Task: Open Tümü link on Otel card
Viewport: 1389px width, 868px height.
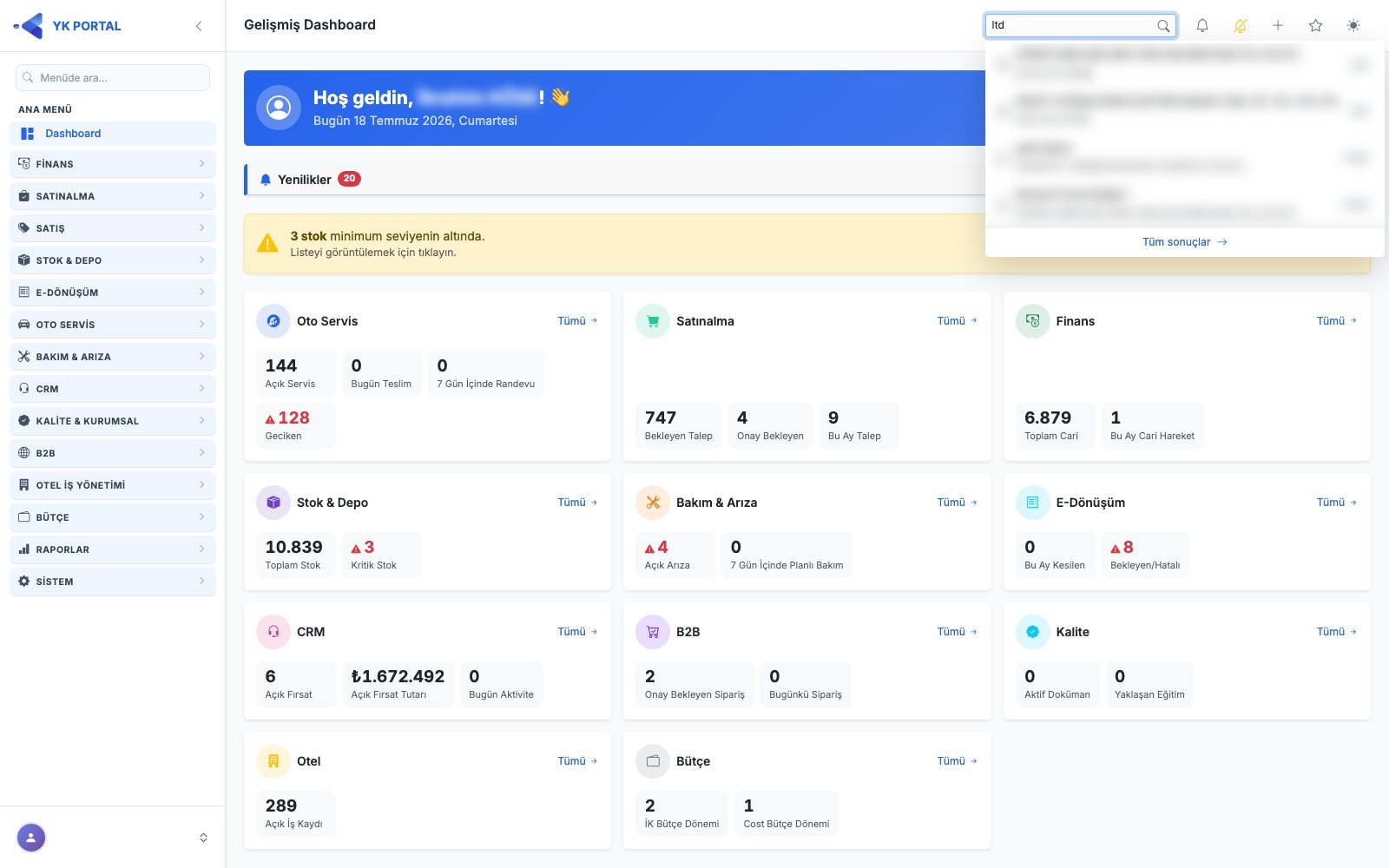Action: tap(577, 761)
